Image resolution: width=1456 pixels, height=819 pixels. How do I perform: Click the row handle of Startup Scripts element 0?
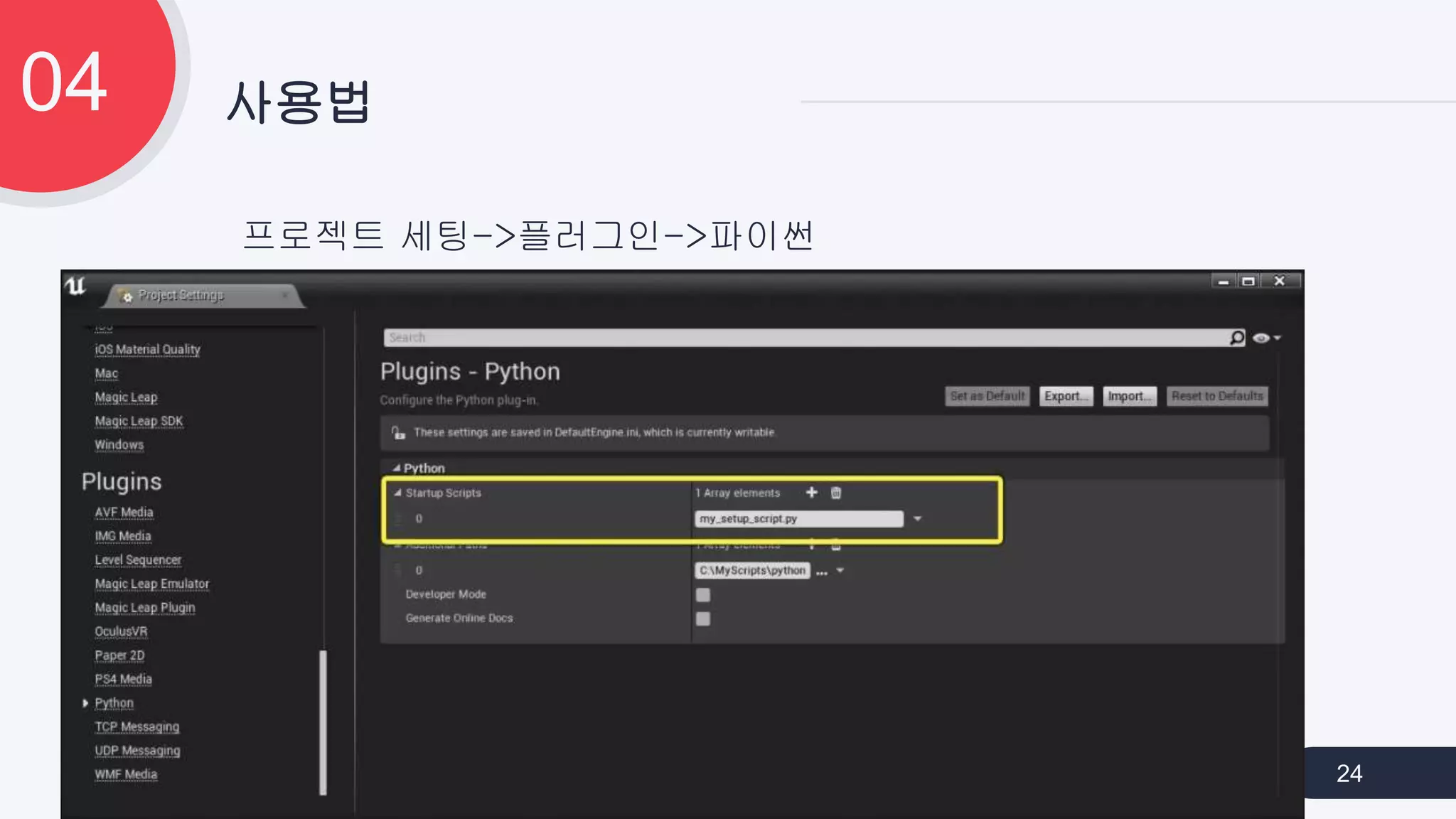pos(398,519)
